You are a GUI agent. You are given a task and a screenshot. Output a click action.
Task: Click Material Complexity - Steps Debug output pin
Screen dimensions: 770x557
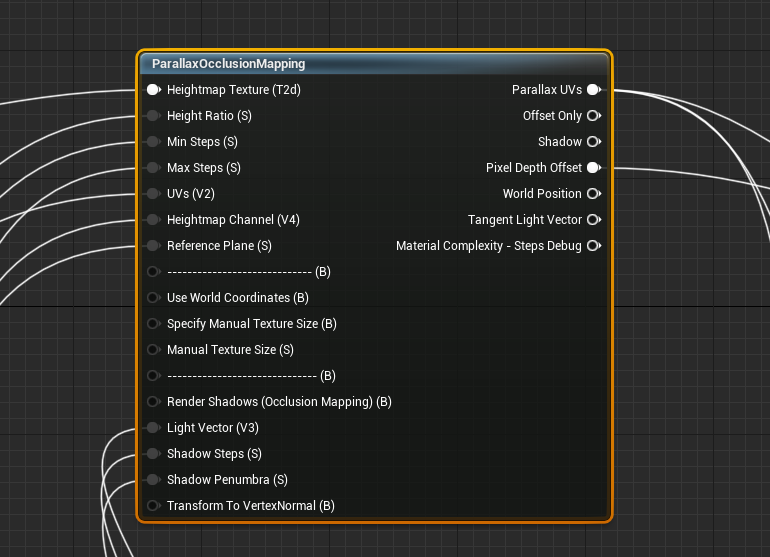tap(593, 246)
